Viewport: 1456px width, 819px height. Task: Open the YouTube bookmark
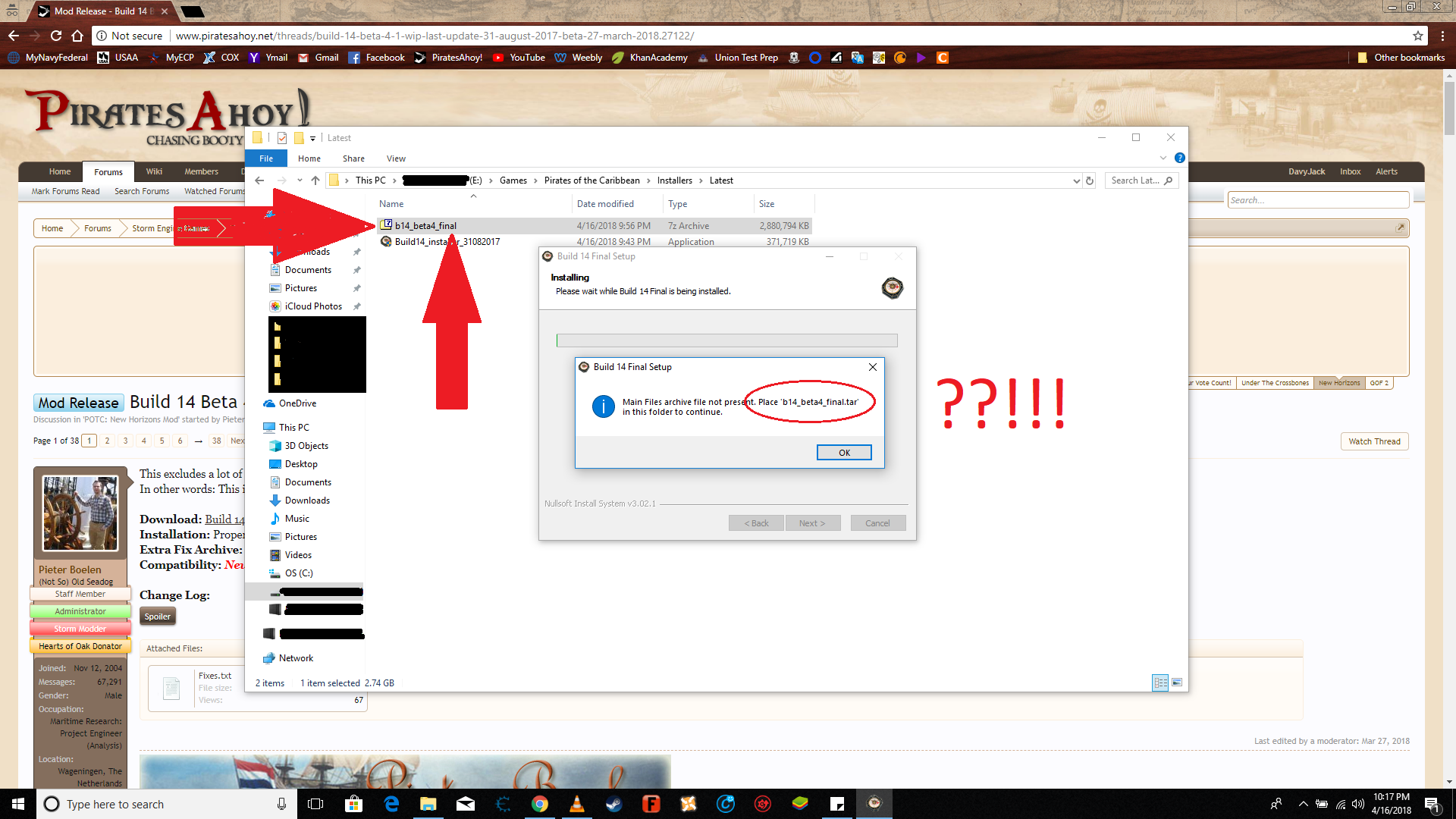pyautogui.click(x=519, y=58)
